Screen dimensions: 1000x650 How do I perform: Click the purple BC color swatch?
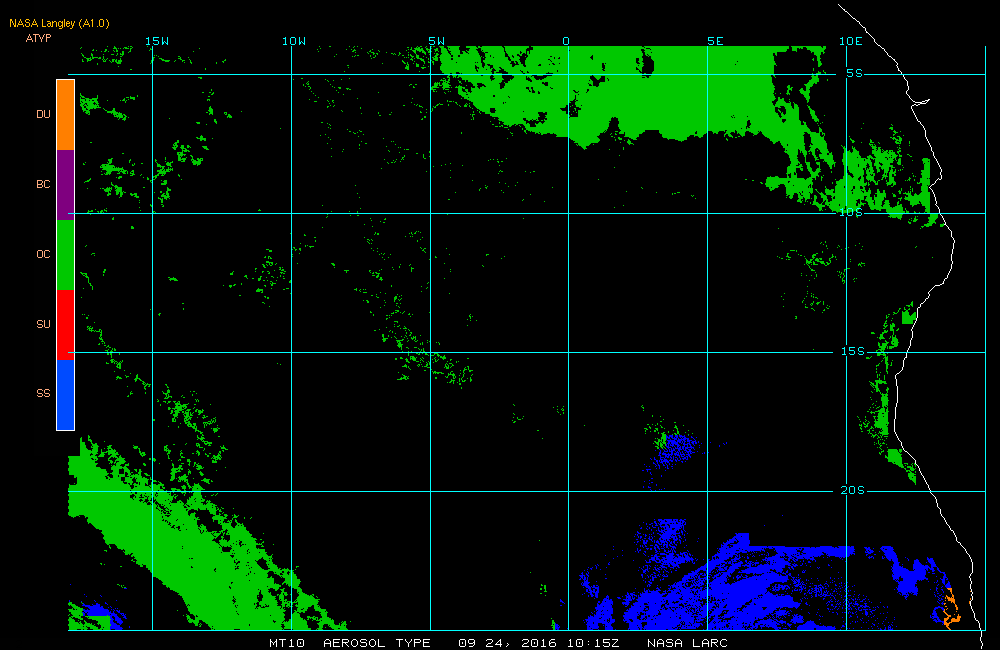point(66,185)
